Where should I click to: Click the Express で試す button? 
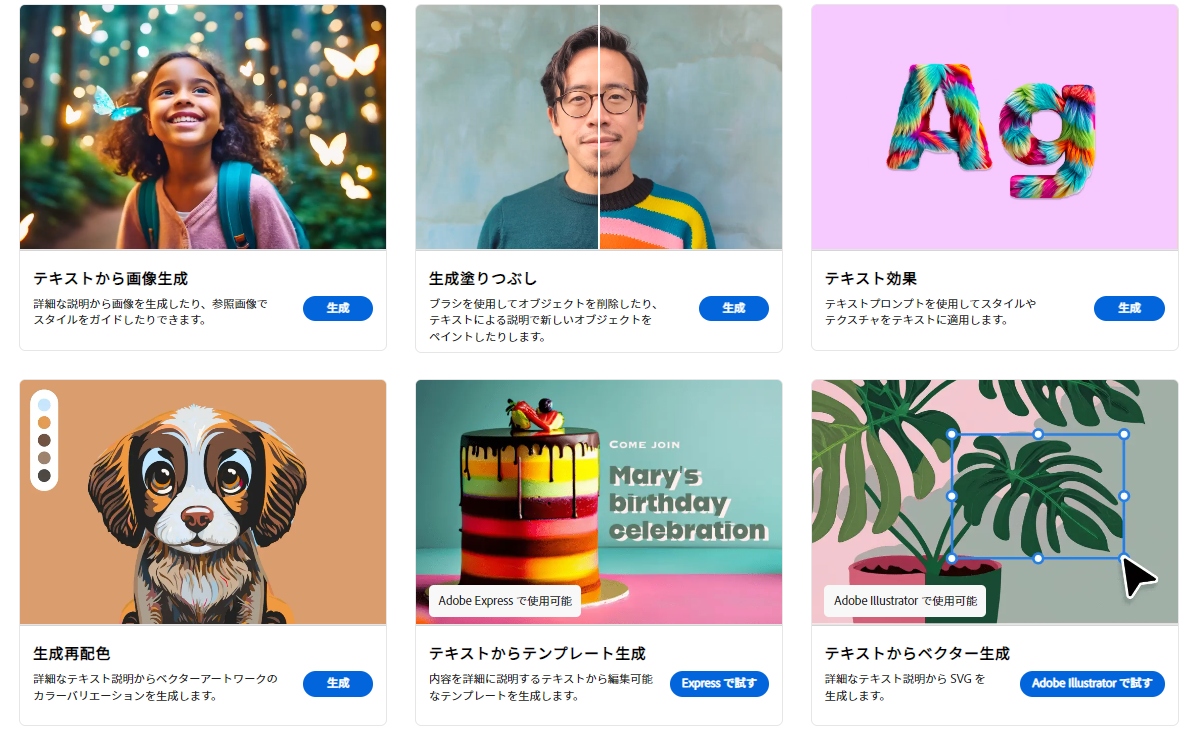719,683
